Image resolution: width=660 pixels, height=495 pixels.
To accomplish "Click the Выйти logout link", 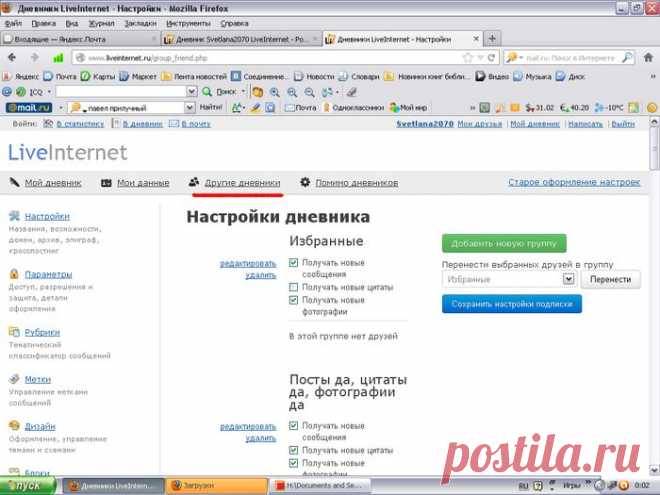I will point(623,124).
